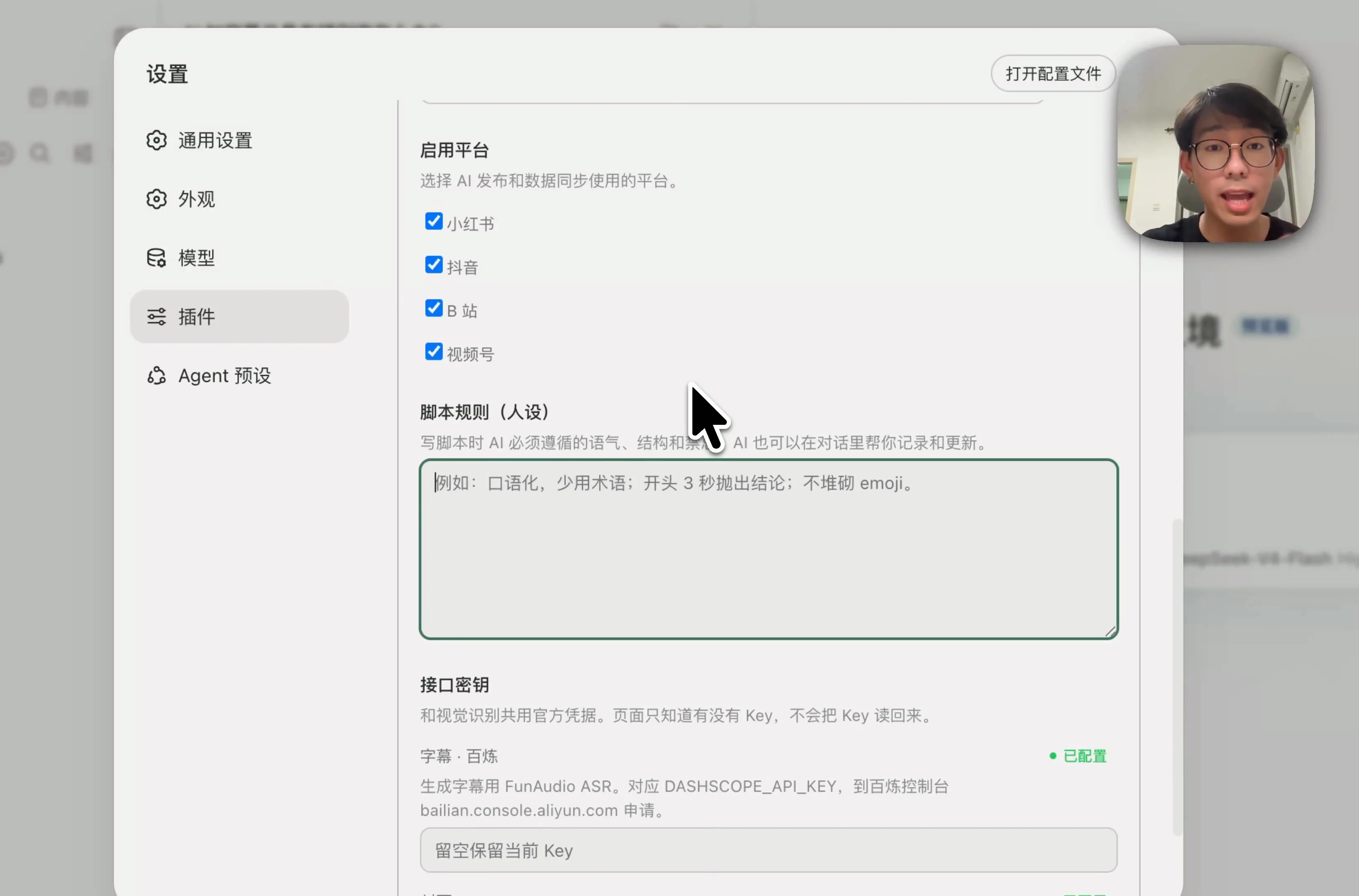1359x896 pixels.
Task: Open the 模型 settings section
Action: (x=239, y=258)
